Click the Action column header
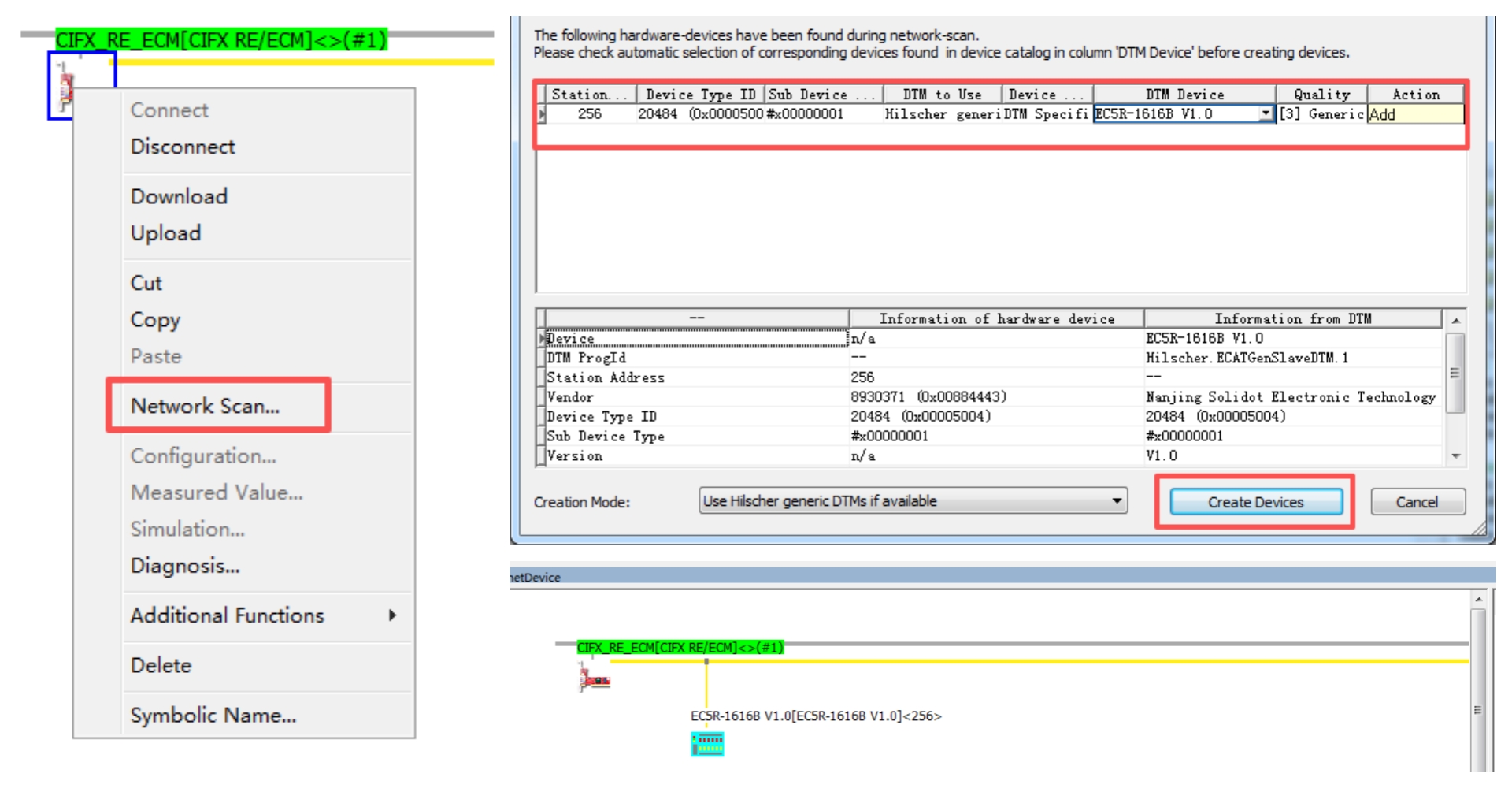1512x788 pixels. (1415, 95)
